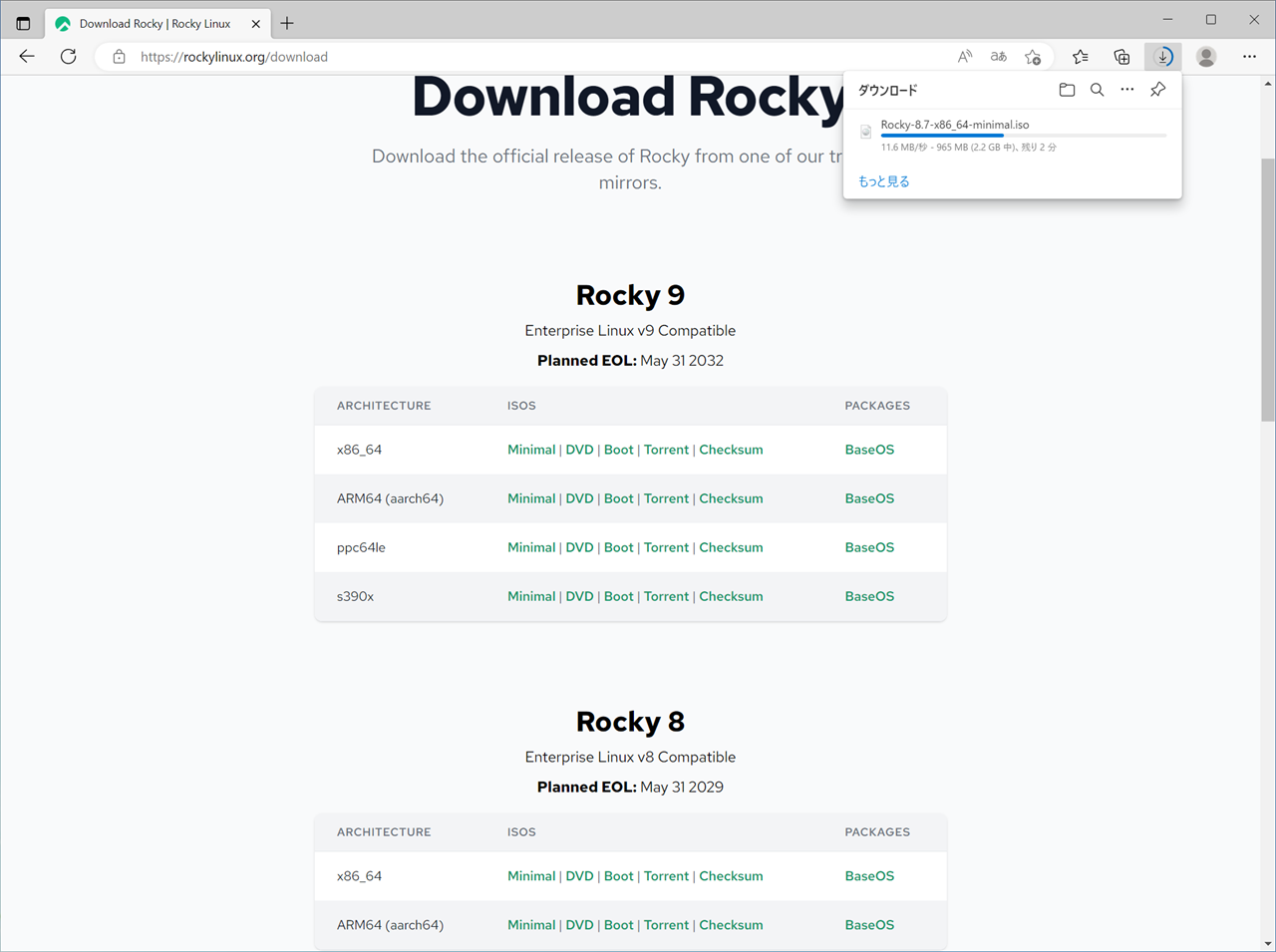This screenshot has width=1276, height=952.
Task: Open more options in downloads panel
Action: [1126, 90]
